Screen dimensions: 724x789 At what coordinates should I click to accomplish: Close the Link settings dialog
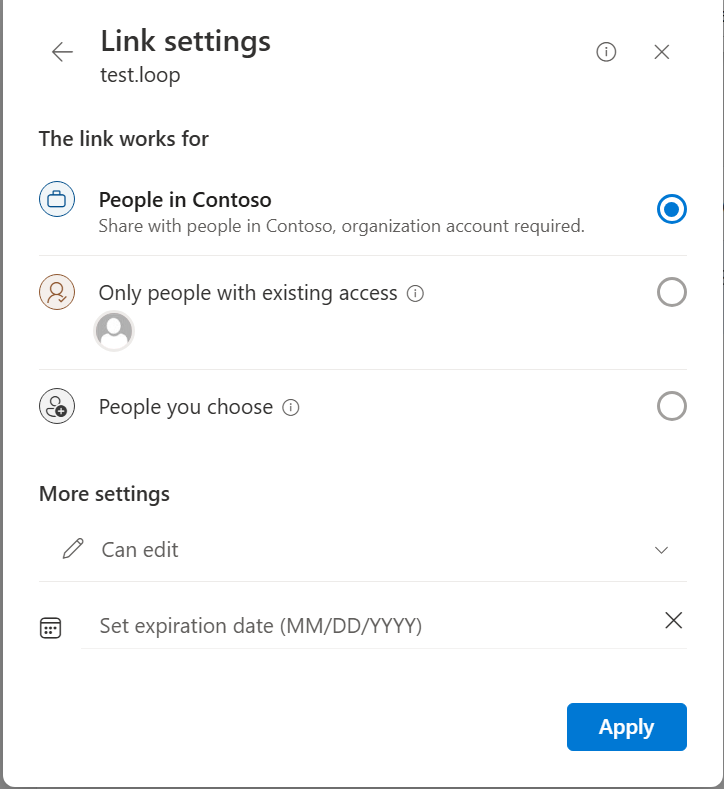[x=661, y=52]
